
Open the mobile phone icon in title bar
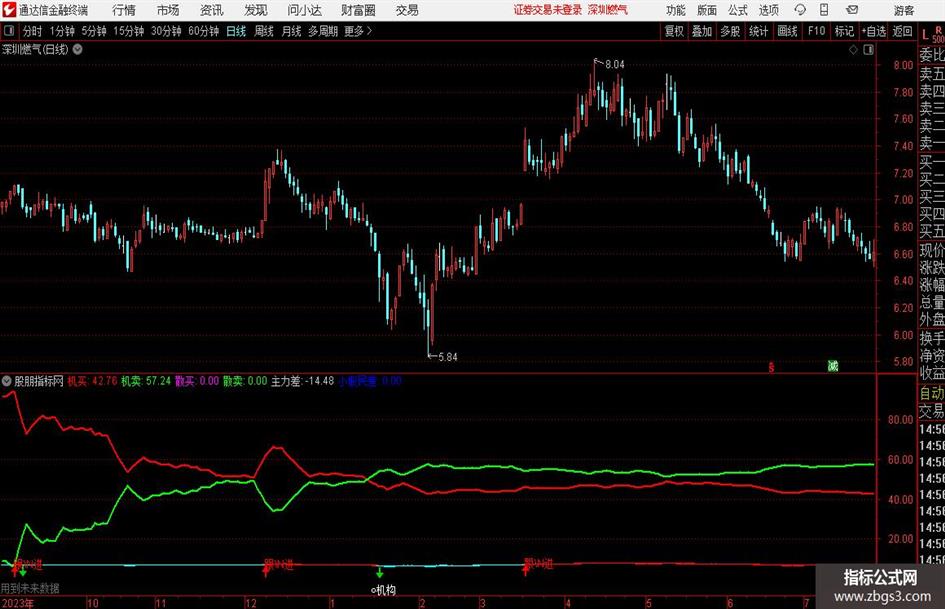pyautogui.click(x=824, y=10)
